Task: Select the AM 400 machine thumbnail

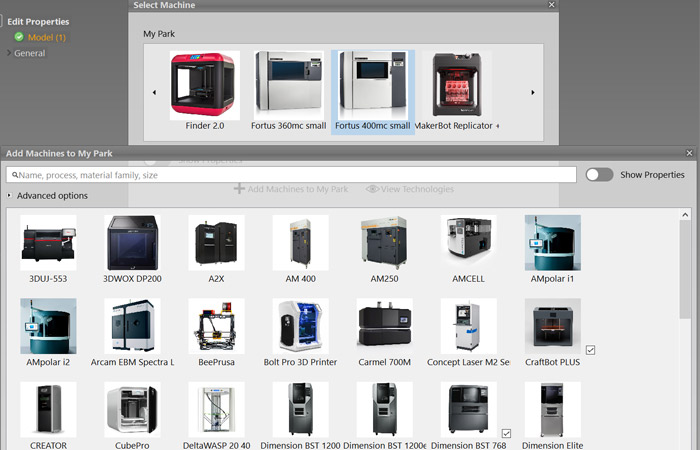Action: 300,242
